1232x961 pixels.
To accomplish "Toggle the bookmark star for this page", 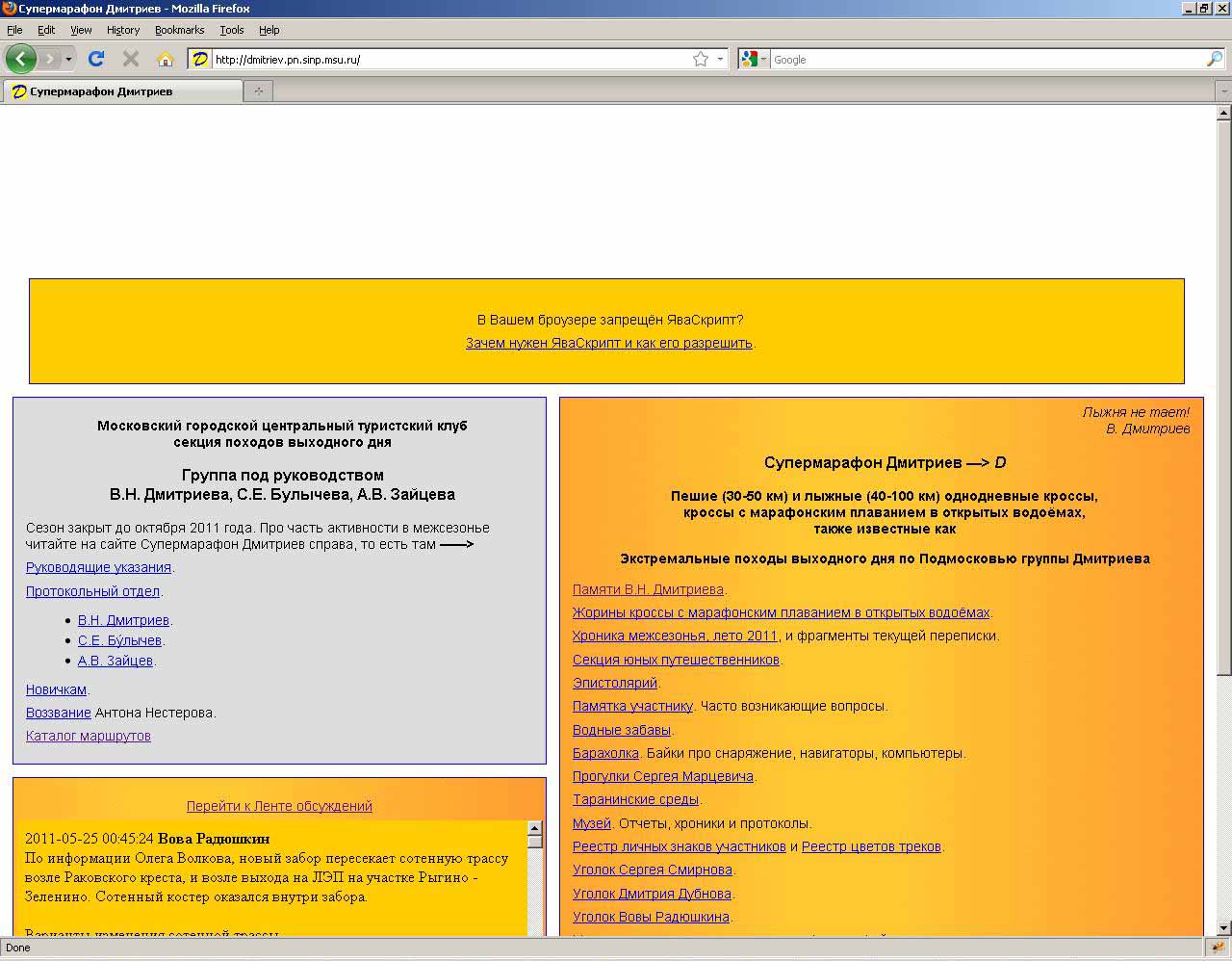I will pos(700,59).
